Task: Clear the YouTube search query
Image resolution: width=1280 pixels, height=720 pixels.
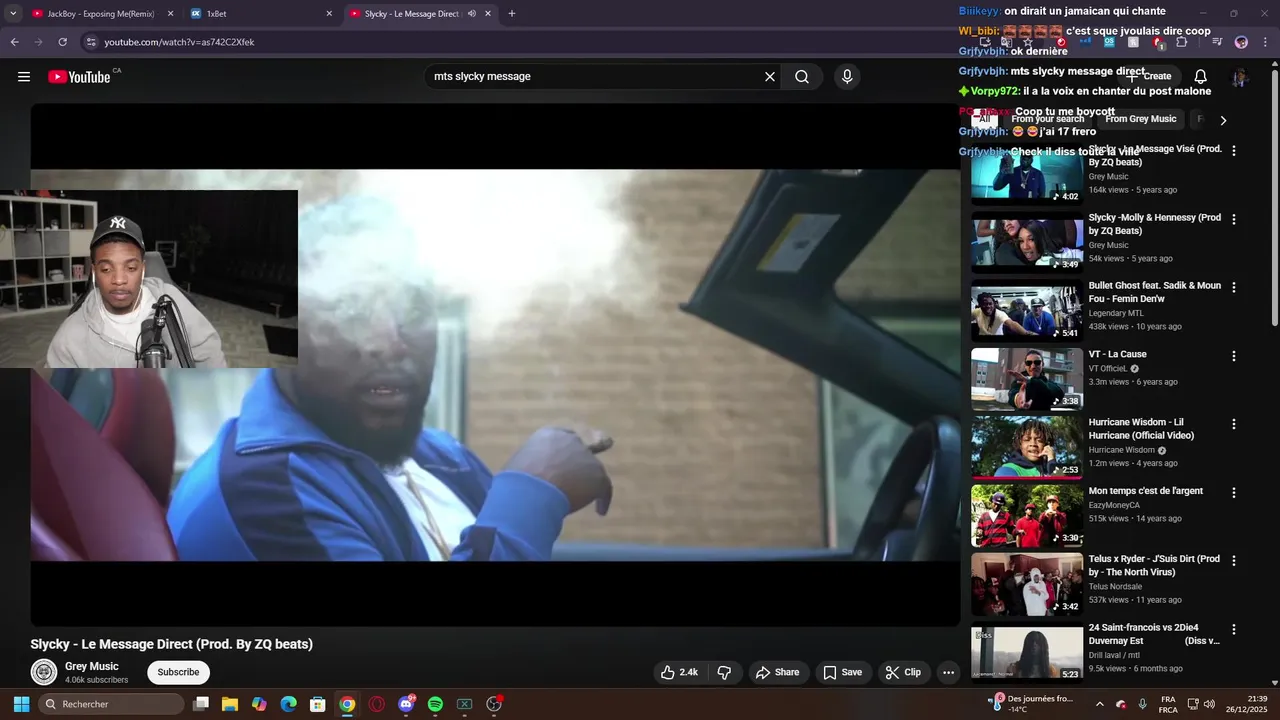Action: coord(770,77)
